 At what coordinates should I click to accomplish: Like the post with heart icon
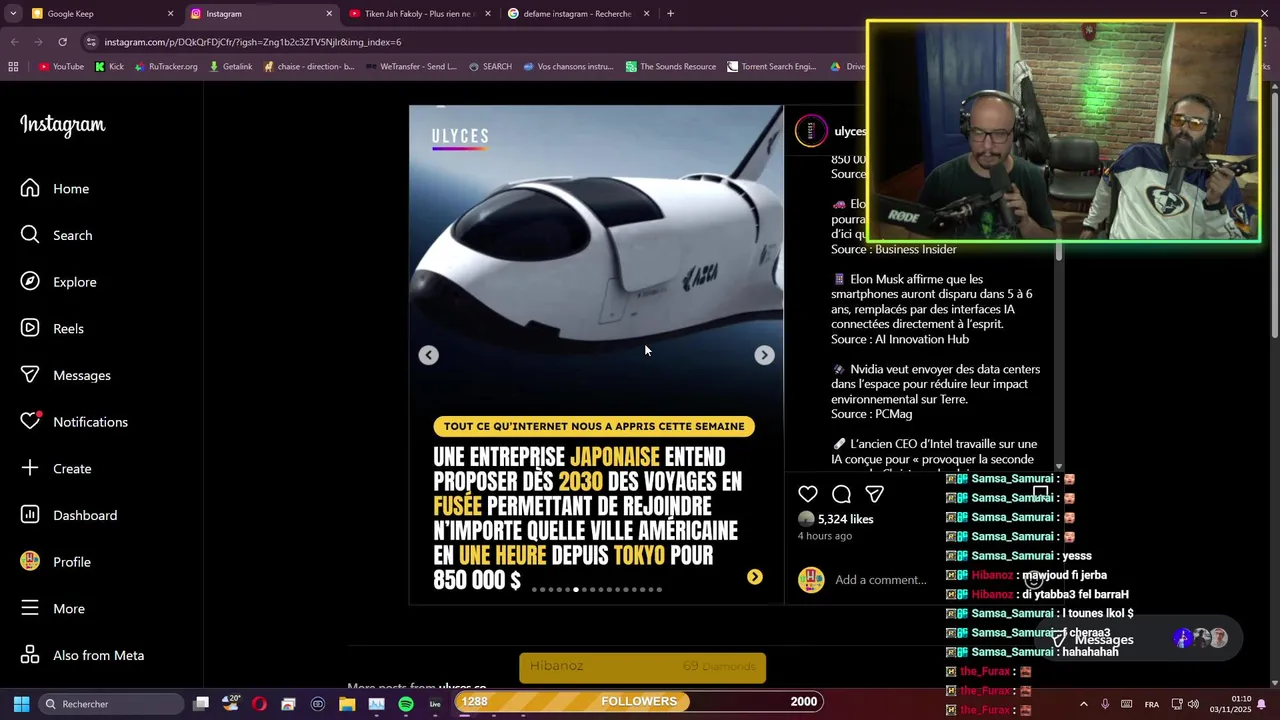808,494
